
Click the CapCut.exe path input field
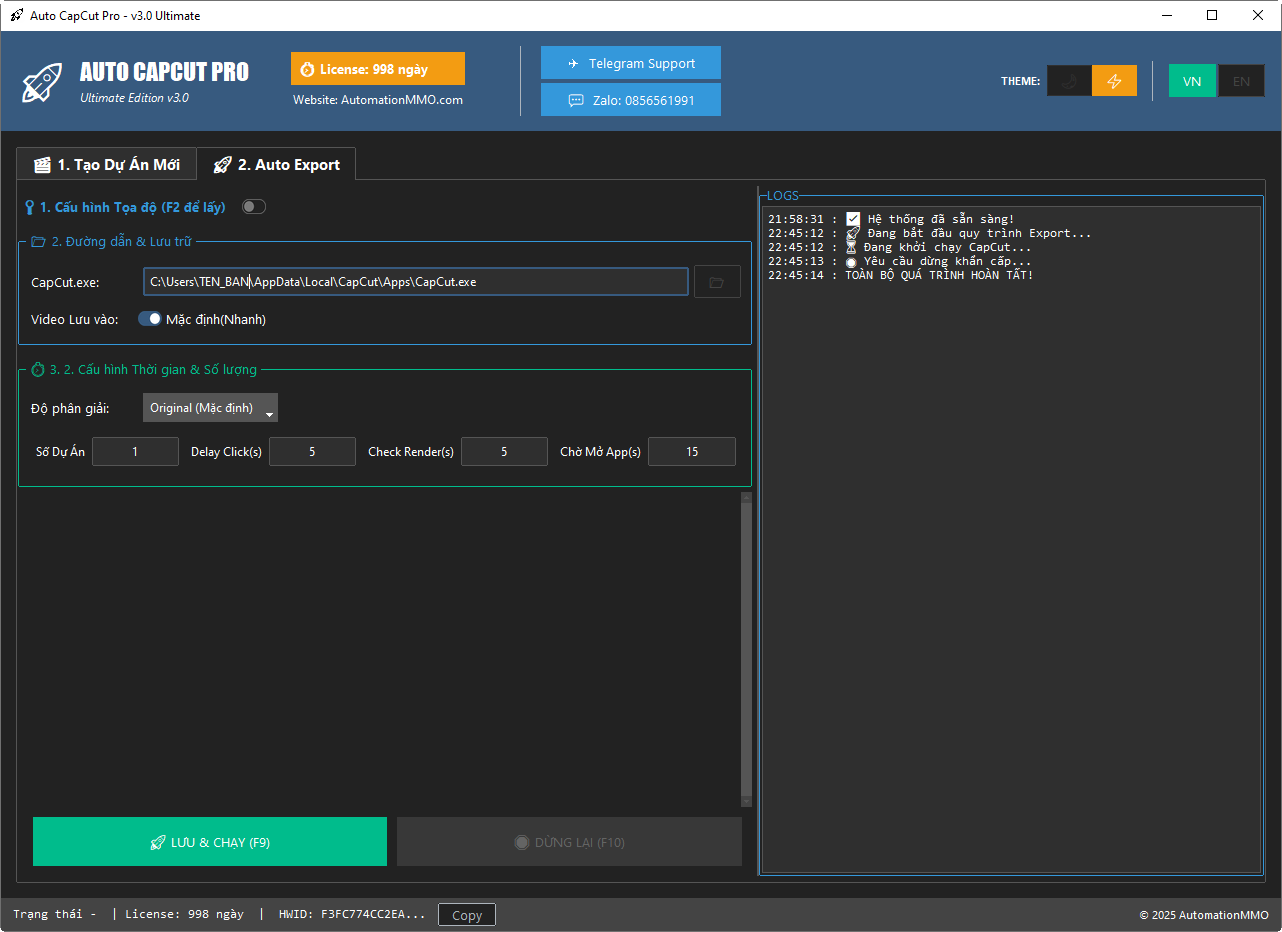click(416, 282)
